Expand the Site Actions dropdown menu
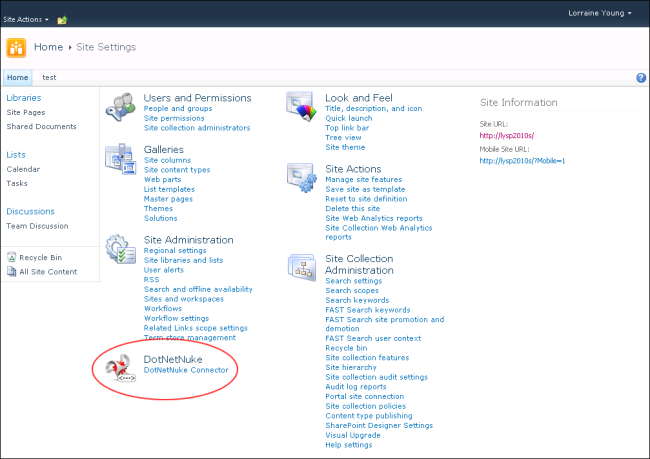Screen dimensions: 650x459 [x=26, y=19]
